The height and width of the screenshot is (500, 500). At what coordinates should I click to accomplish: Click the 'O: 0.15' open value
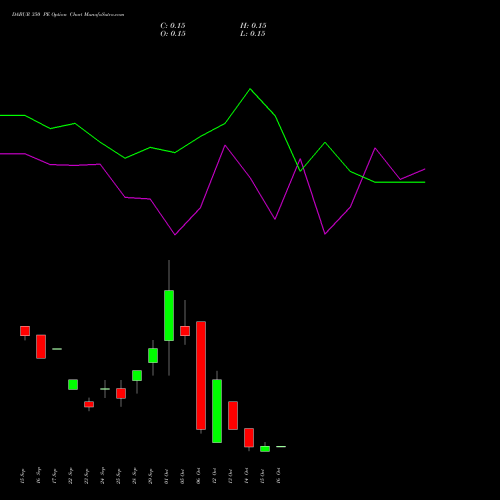coord(173,34)
